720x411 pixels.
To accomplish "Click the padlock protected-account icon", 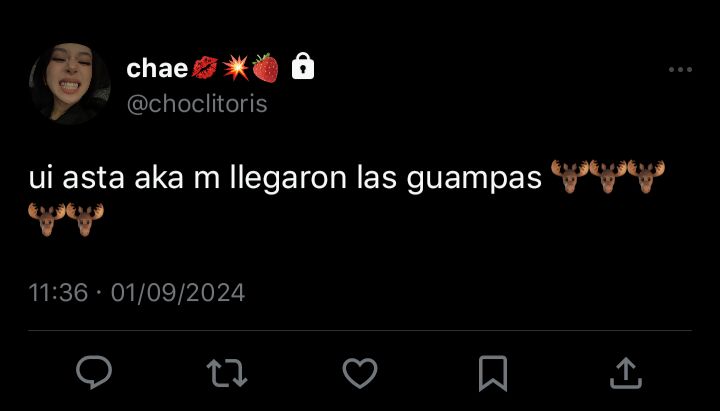I will 303,67.
